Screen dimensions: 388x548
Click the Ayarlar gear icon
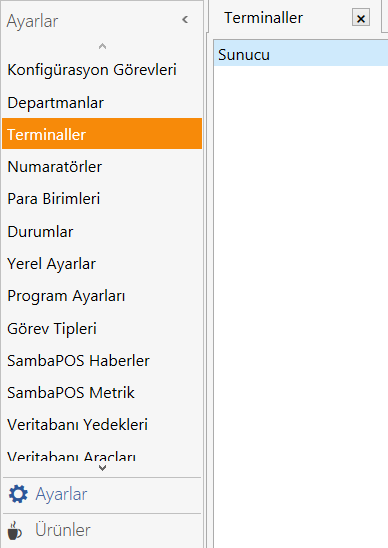(x=18, y=494)
